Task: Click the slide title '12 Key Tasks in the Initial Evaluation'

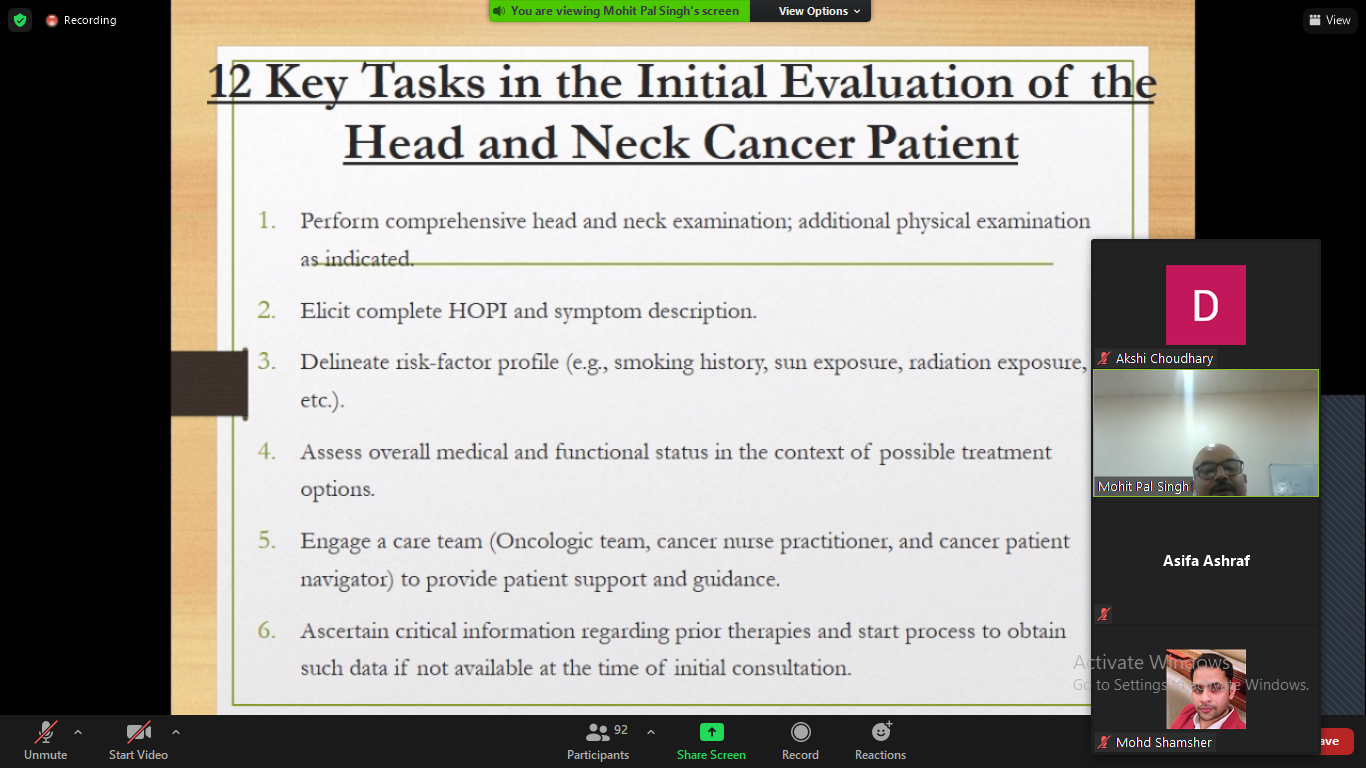Action: 681,112
